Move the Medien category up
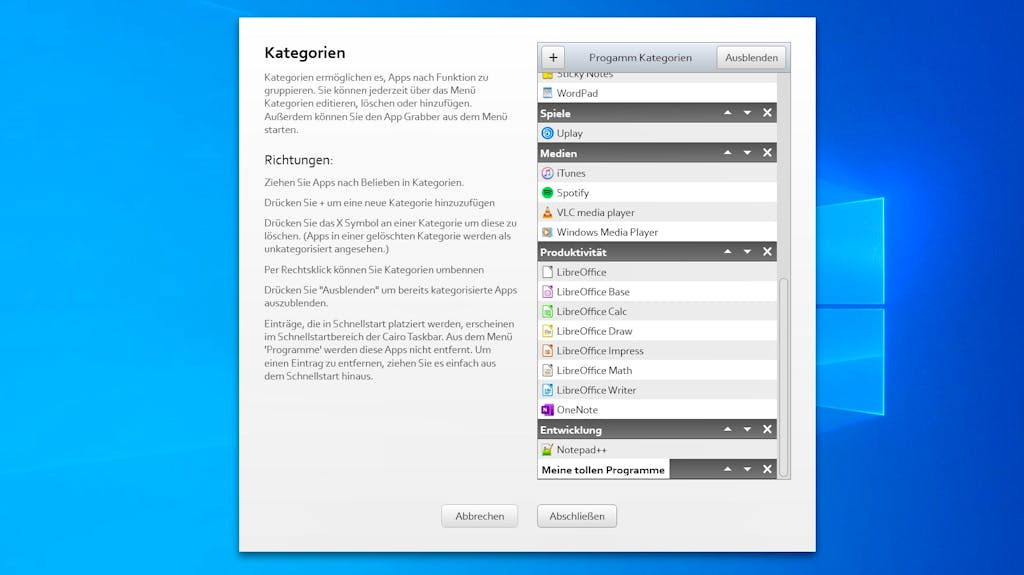Viewport: 1024px width, 575px height. pos(728,153)
